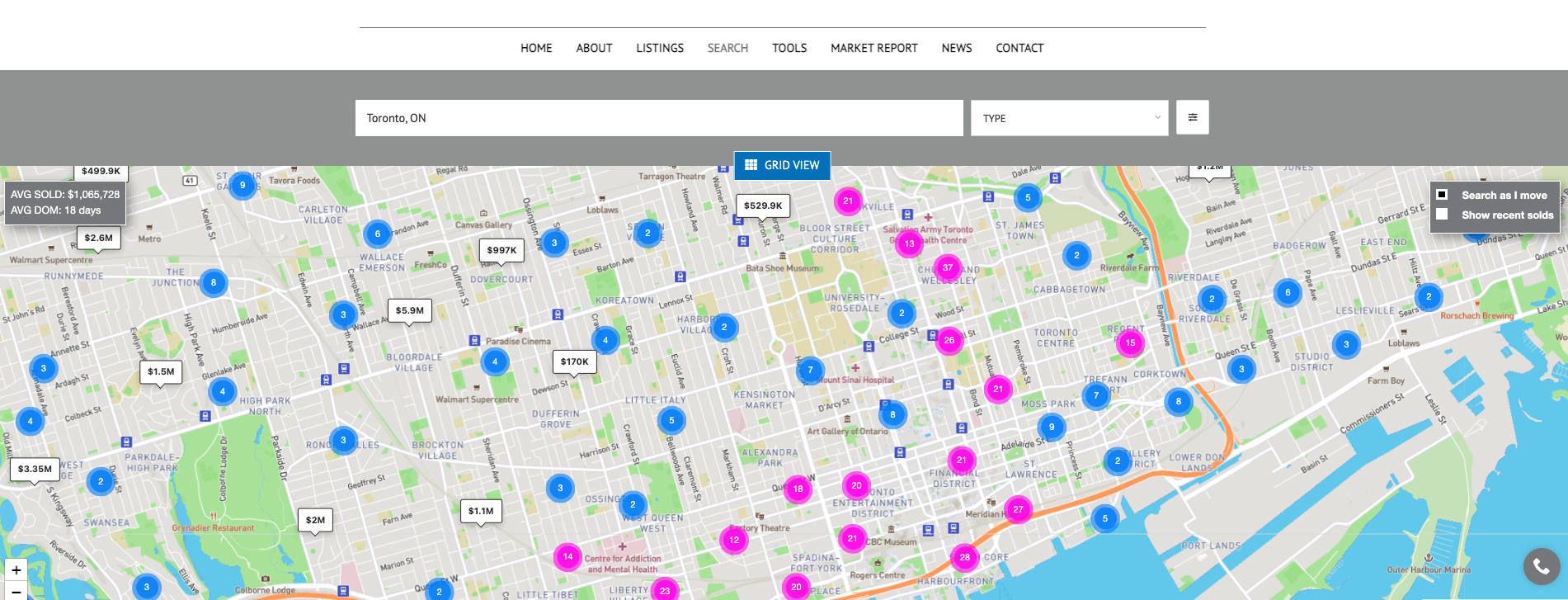
Task: Open the filter settings sliders icon
Action: (x=1192, y=117)
